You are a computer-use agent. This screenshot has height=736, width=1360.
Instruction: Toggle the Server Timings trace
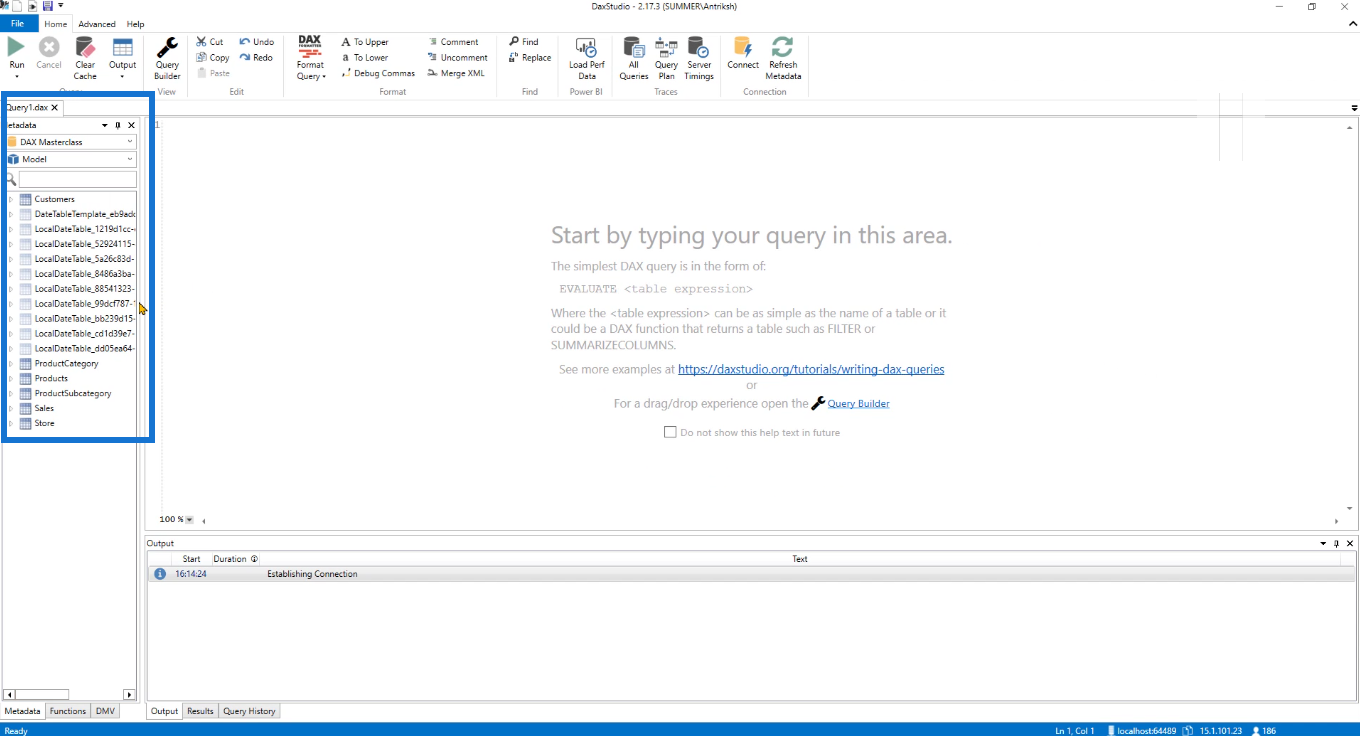pyautogui.click(x=699, y=47)
